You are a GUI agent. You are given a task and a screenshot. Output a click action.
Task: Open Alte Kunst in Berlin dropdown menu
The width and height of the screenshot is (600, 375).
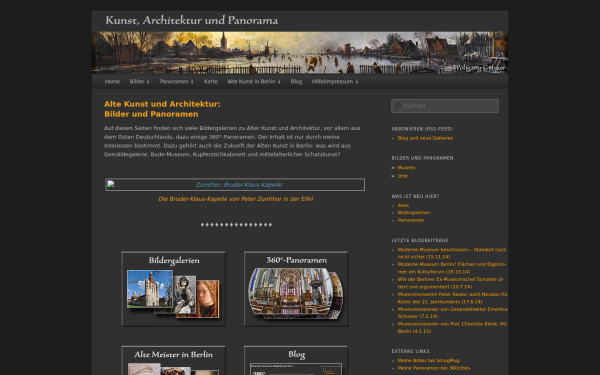pos(254,82)
